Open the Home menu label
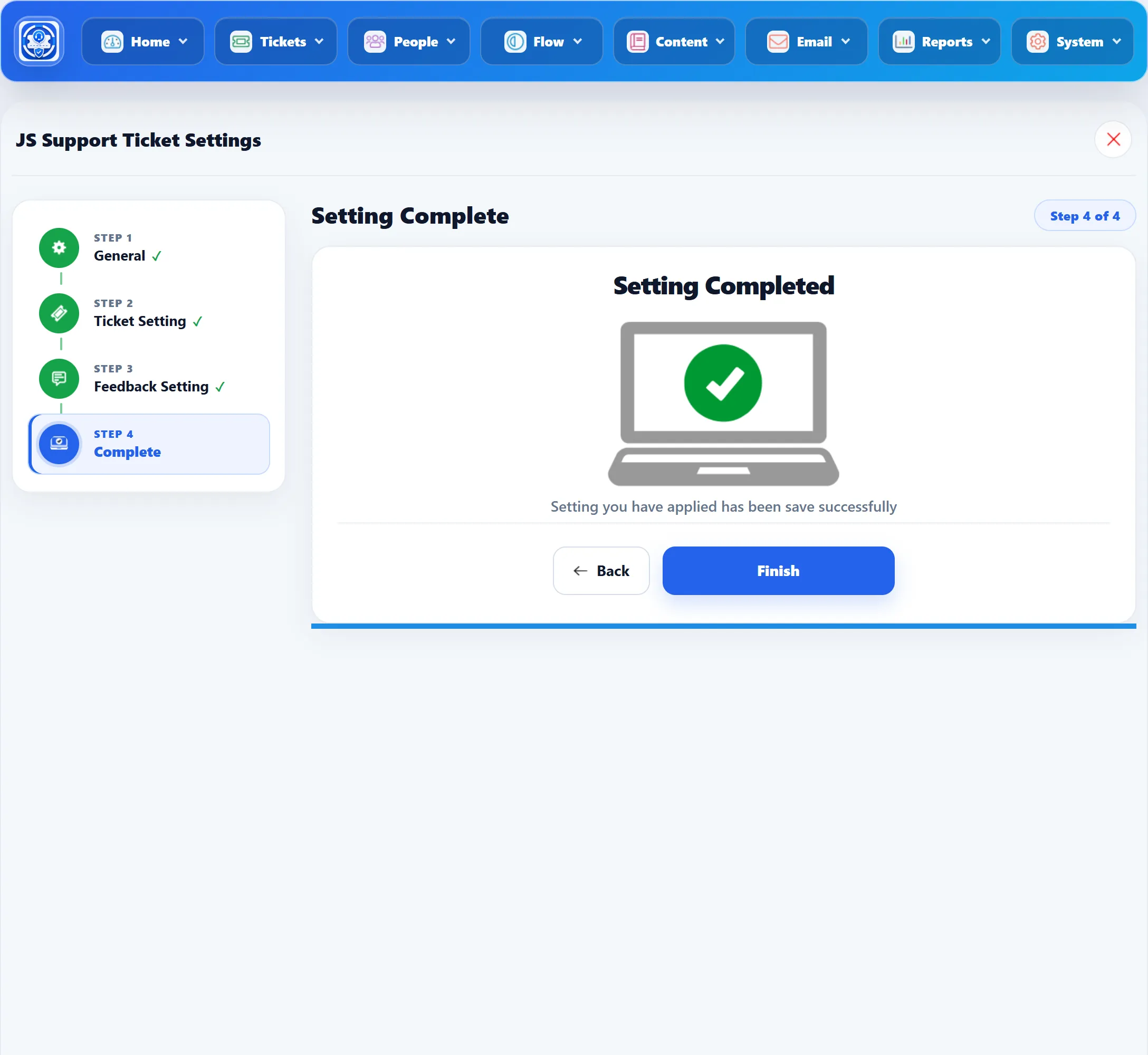Screen dimensions: 1148x1055 [150, 42]
